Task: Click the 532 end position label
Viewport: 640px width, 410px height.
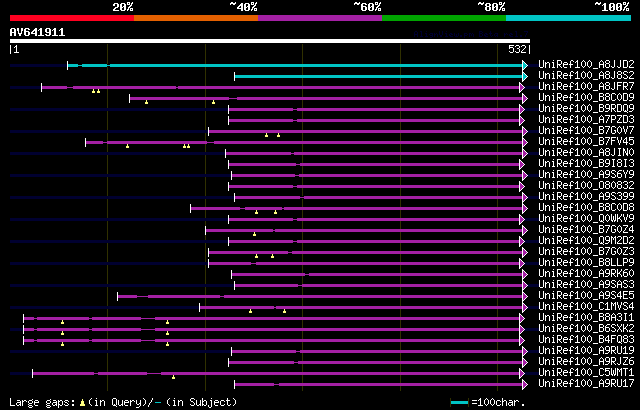Action: (x=517, y=49)
